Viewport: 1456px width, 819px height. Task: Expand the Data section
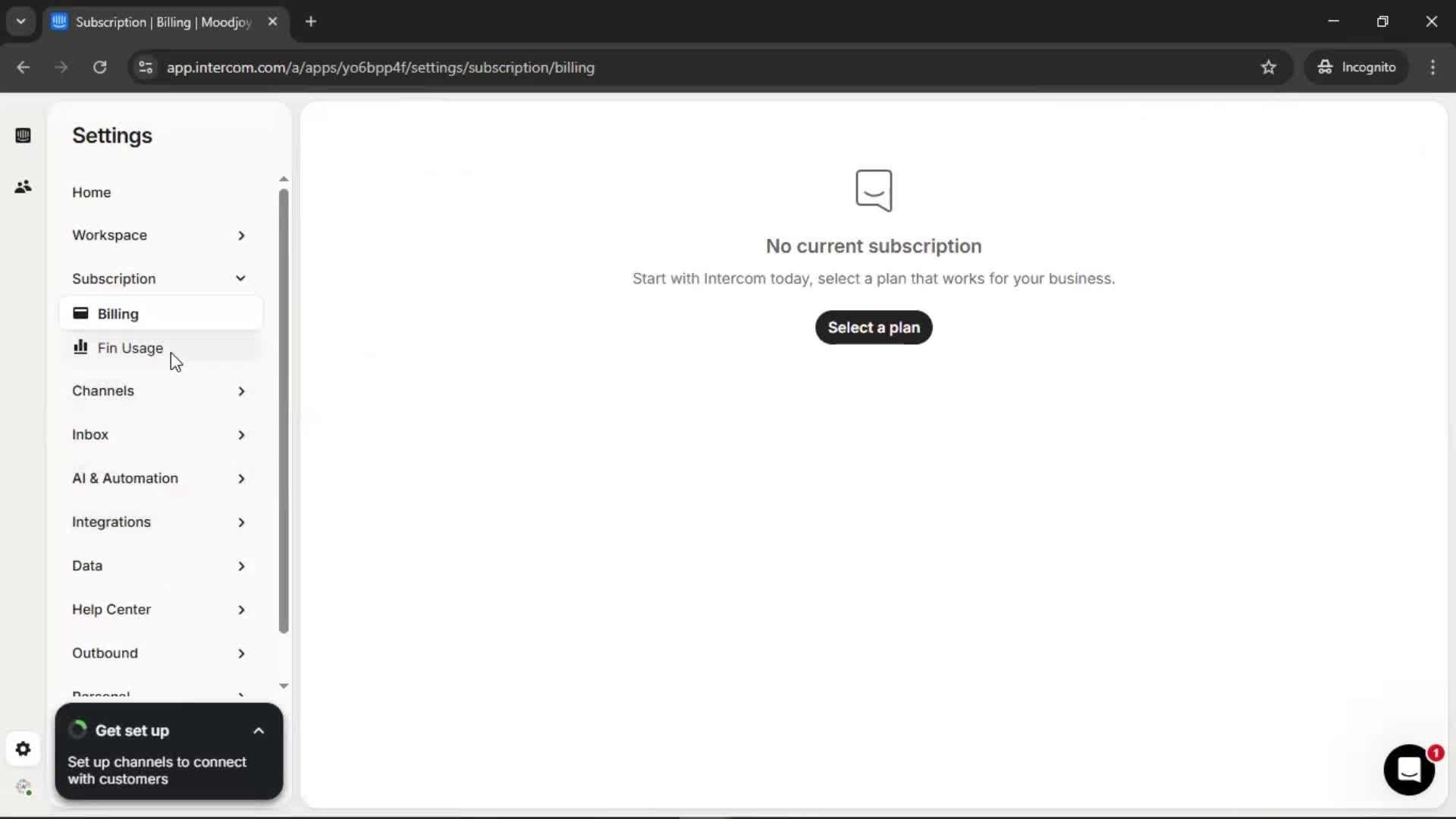pyautogui.click(x=159, y=566)
